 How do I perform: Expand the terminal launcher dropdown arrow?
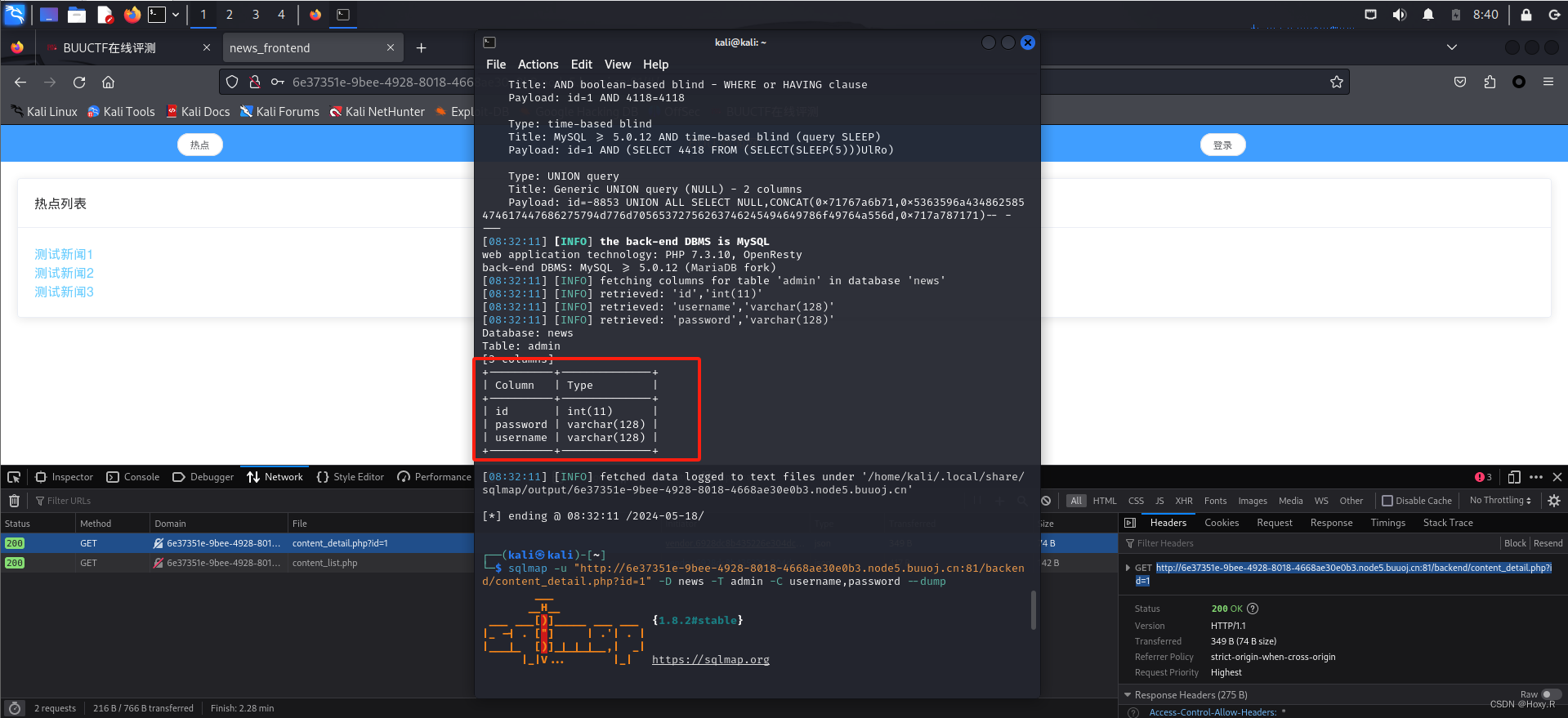click(x=175, y=15)
